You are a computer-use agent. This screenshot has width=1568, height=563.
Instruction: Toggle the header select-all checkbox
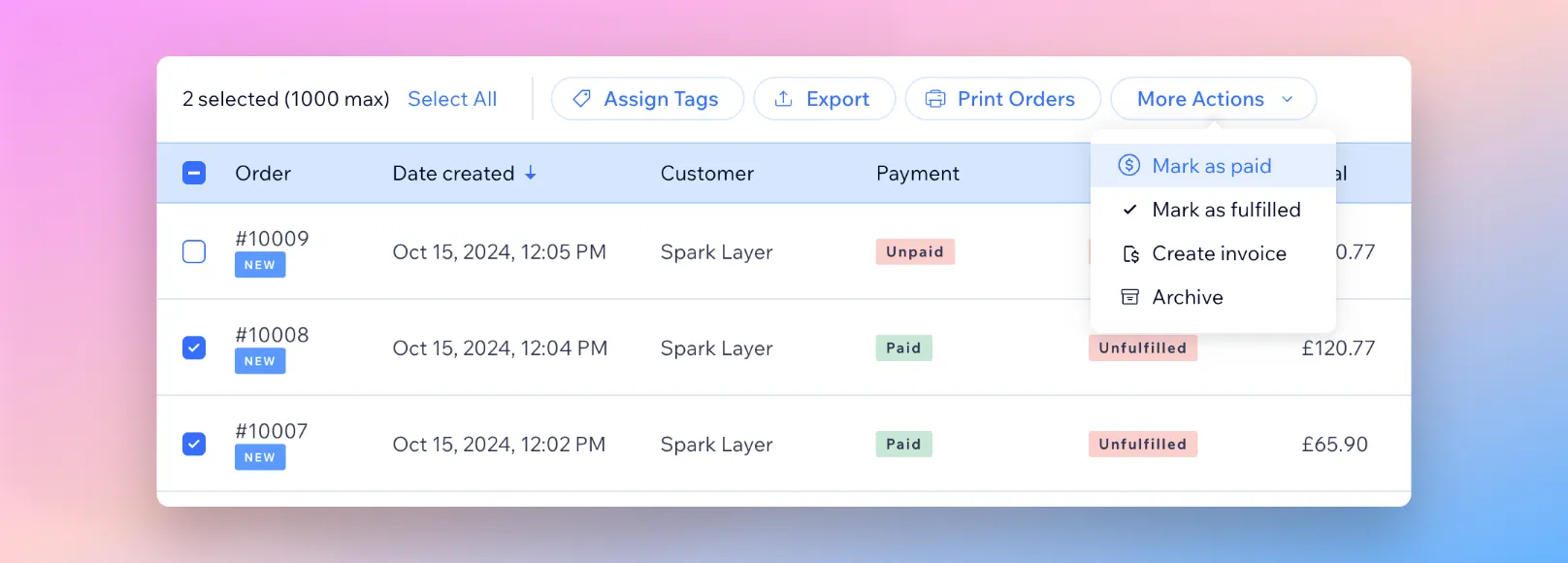coord(194,173)
